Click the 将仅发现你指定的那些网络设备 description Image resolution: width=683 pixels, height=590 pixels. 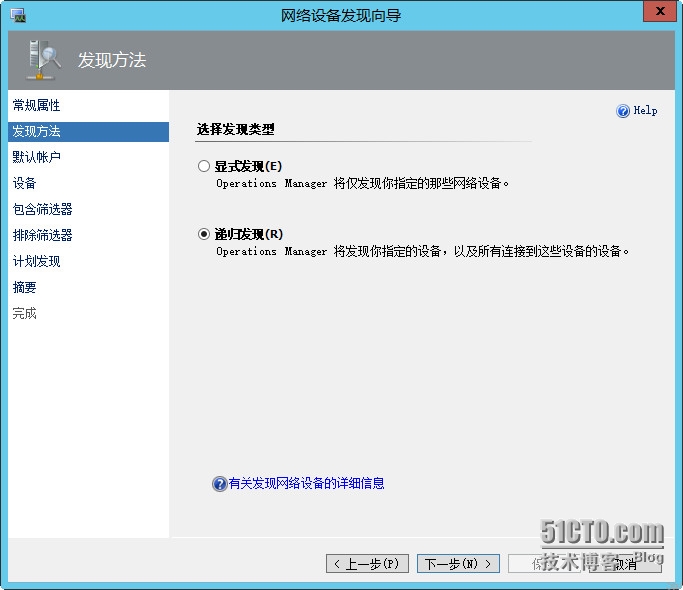pyautogui.click(x=421, y=183)
